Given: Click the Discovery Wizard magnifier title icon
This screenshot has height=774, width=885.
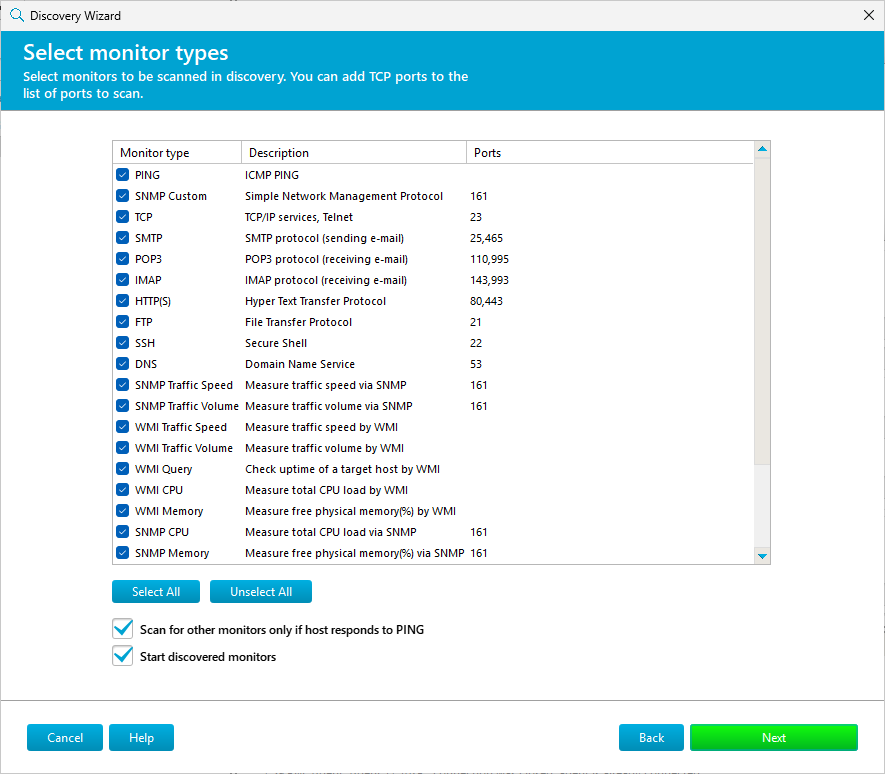Looking at the screenshot, I should (x=17, y=15).
